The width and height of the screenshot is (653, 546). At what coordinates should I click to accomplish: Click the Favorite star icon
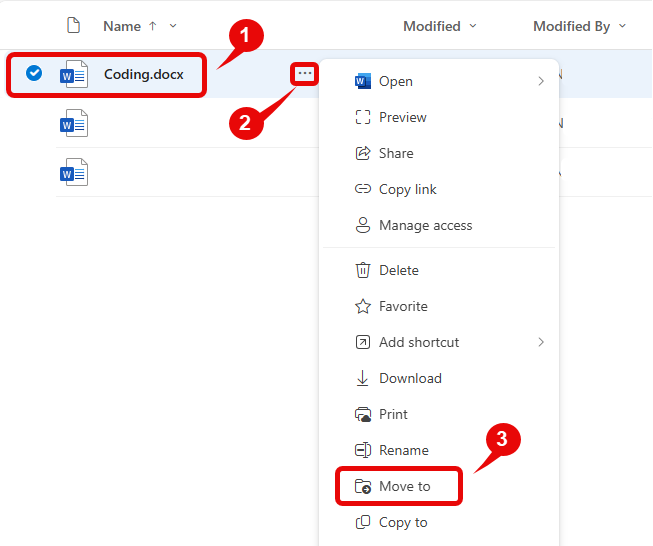click(x=363, y=306)
